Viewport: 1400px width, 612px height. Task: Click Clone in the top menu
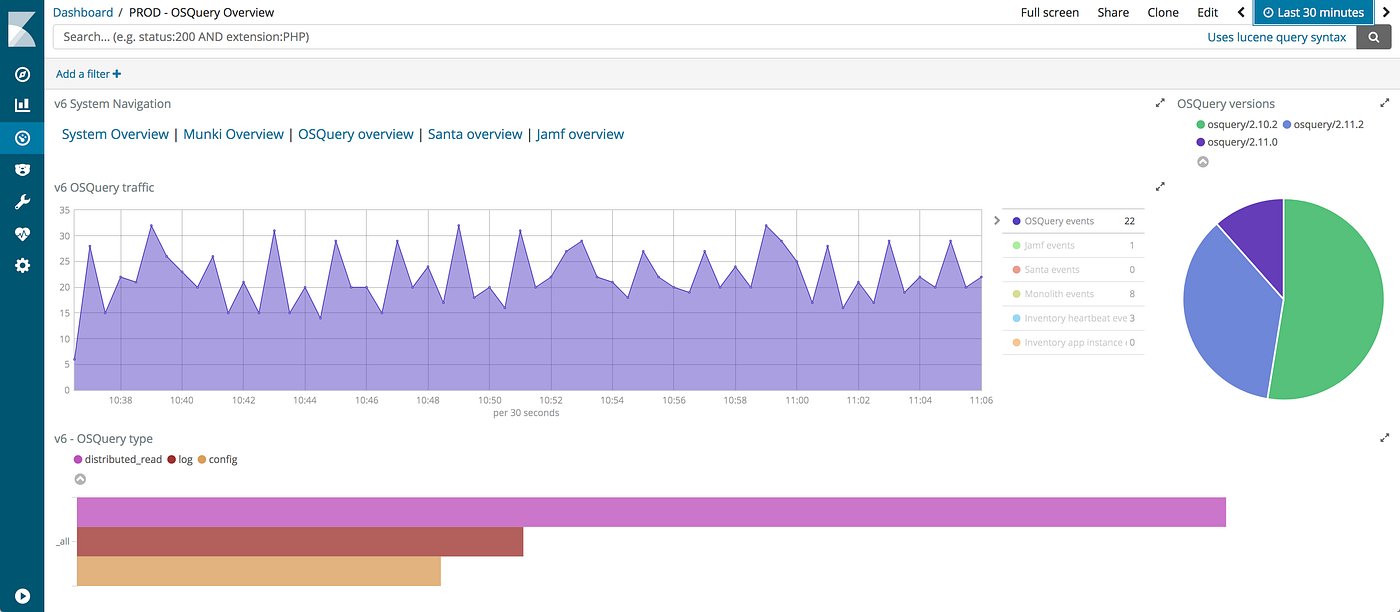tap(1163, 12)
